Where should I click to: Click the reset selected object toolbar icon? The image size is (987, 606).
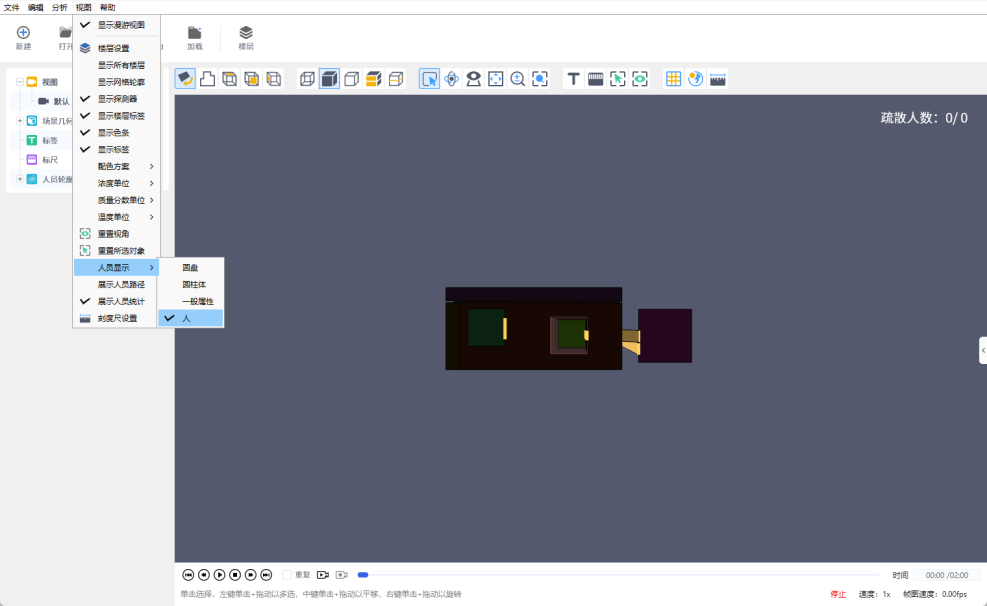pos(618,79)
